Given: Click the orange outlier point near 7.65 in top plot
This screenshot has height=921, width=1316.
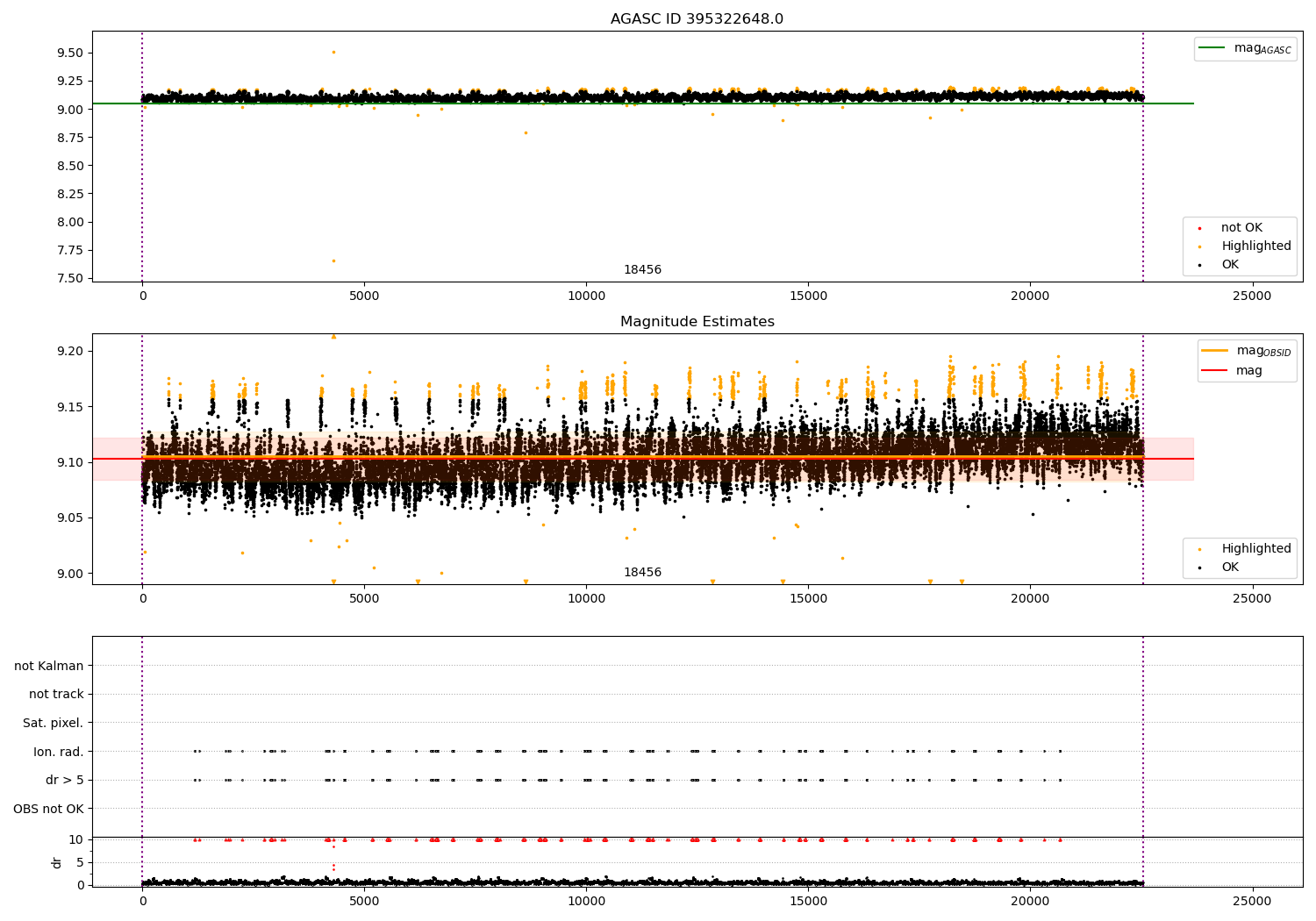Looking at the screenshot, I should pyautogui.click(x=333, y=261).
